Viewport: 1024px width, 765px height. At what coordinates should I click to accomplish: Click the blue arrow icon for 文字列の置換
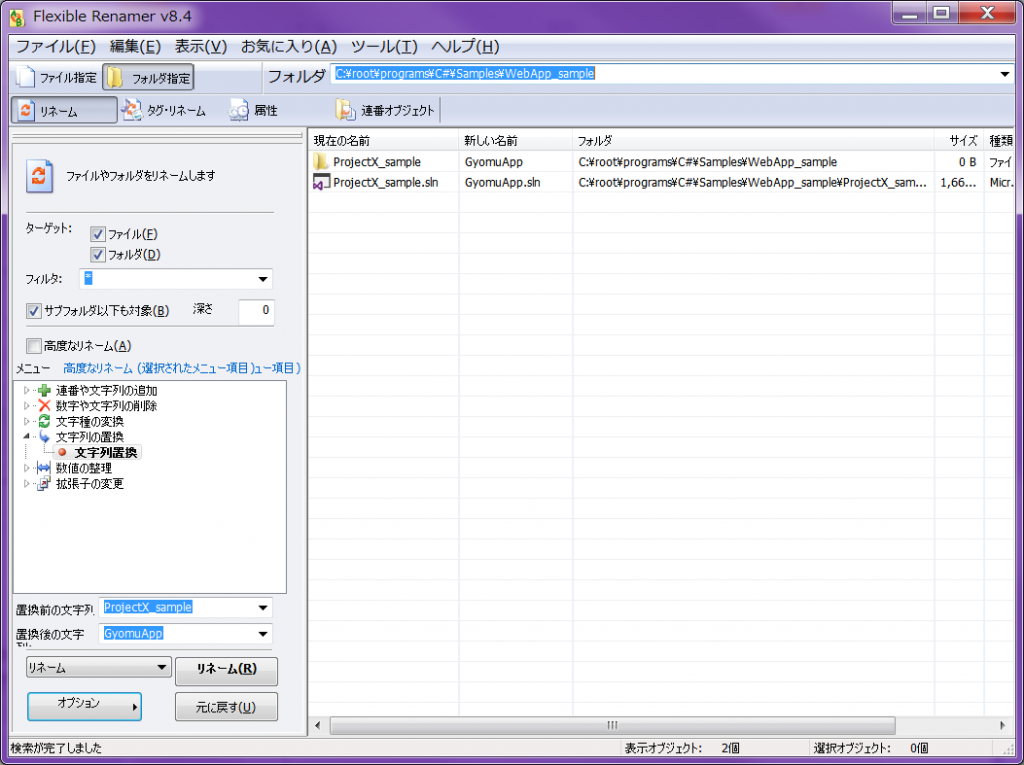(x=44, y=436)
